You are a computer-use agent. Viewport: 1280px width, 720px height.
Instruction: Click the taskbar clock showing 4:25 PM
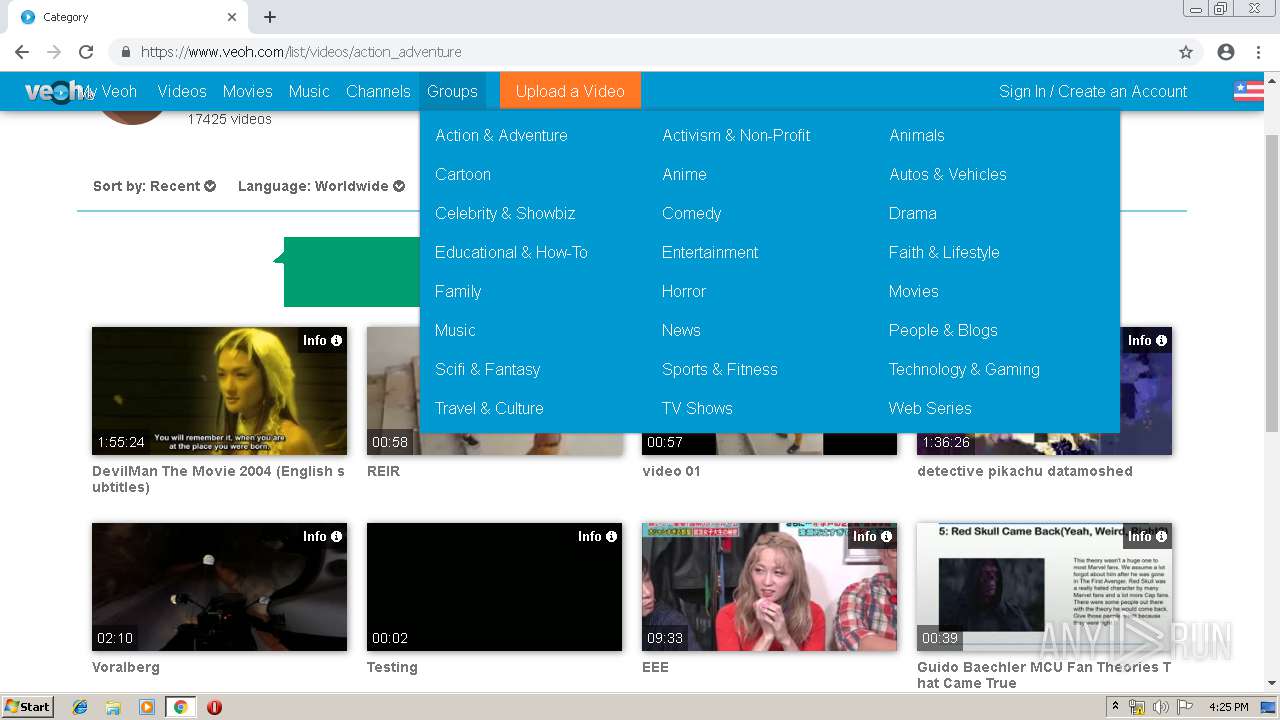click(1228, 707)
